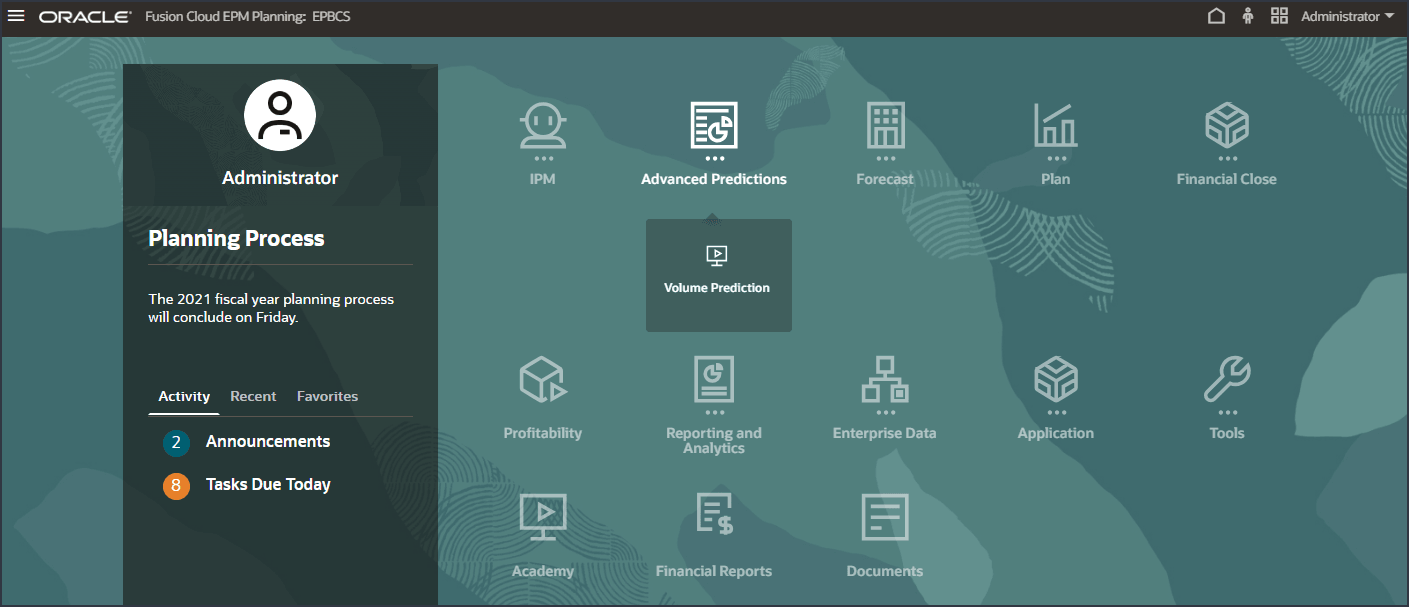Screen dimensions: 1409x607
Task: Open the grid-style flow switcher icon
Action: pyautogui.click(x=1279, y=17)
